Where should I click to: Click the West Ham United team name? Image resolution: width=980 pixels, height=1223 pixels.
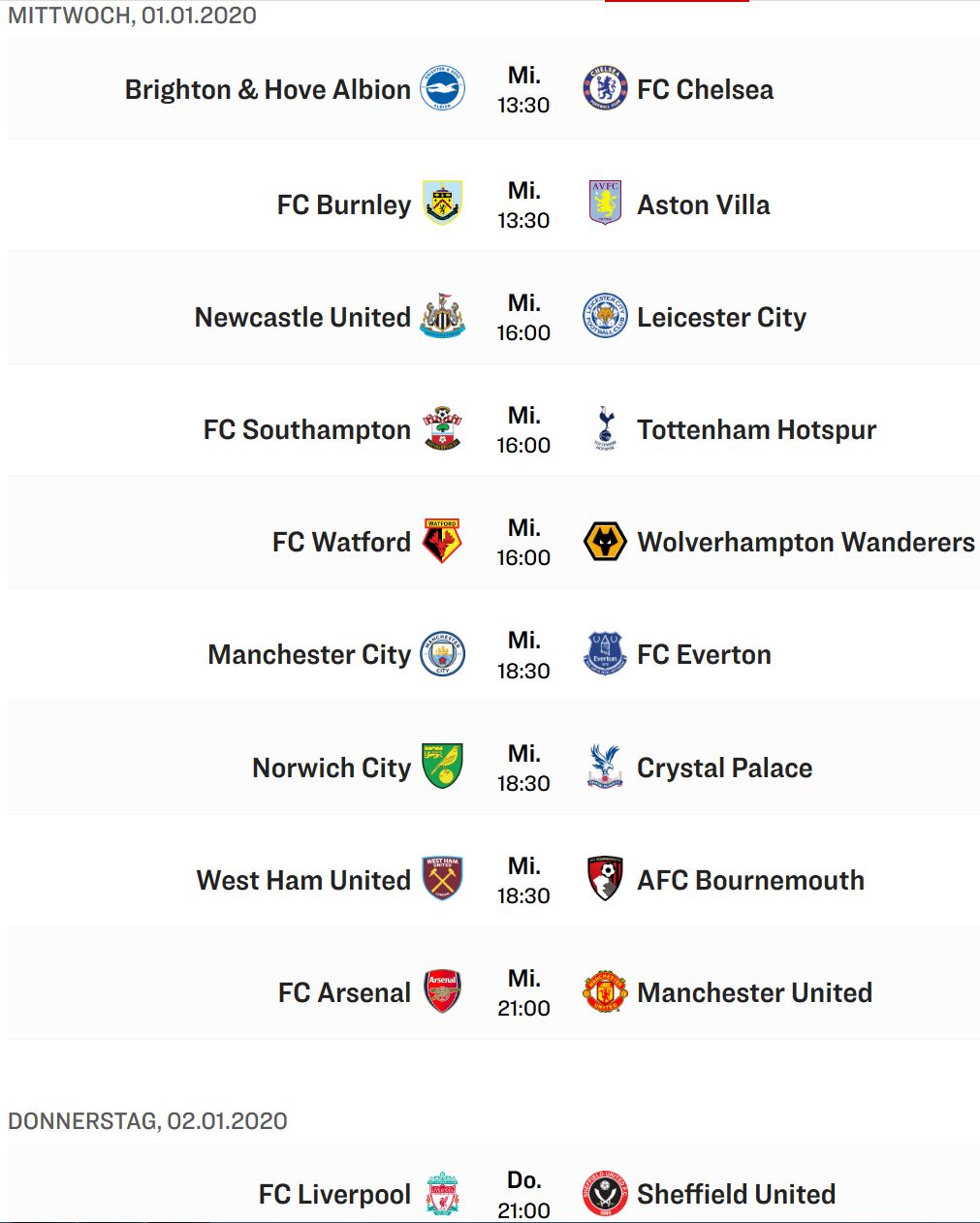click(x=303, y=880)
